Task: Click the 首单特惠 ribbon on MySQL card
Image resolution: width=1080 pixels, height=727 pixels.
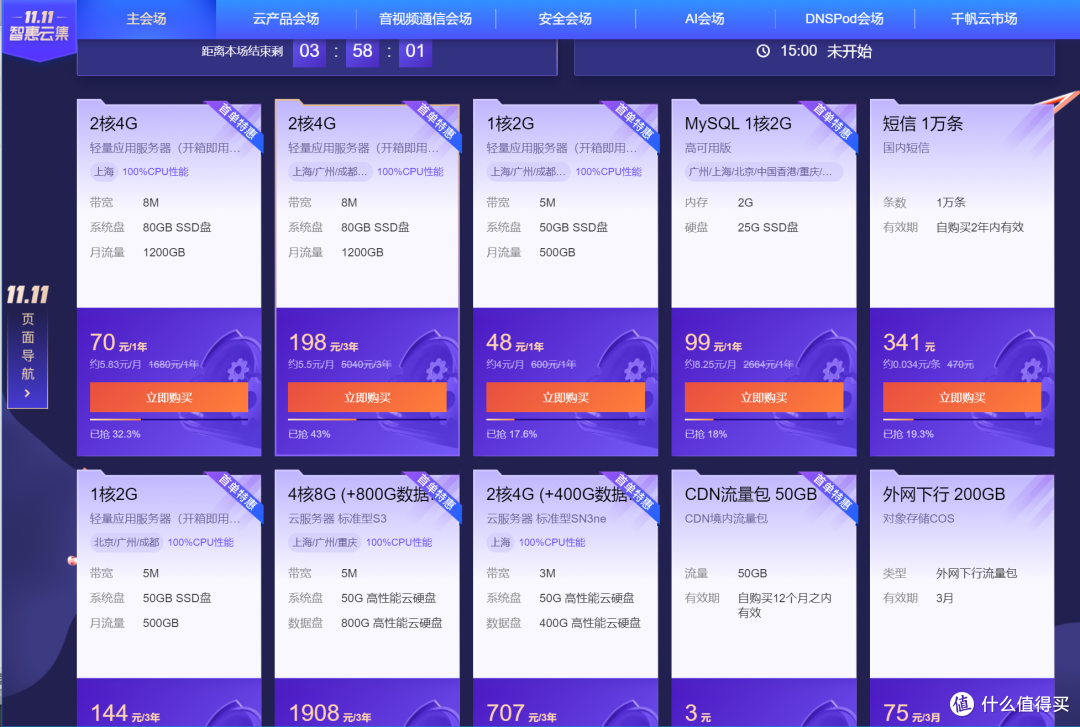Action: pos(832,122)
